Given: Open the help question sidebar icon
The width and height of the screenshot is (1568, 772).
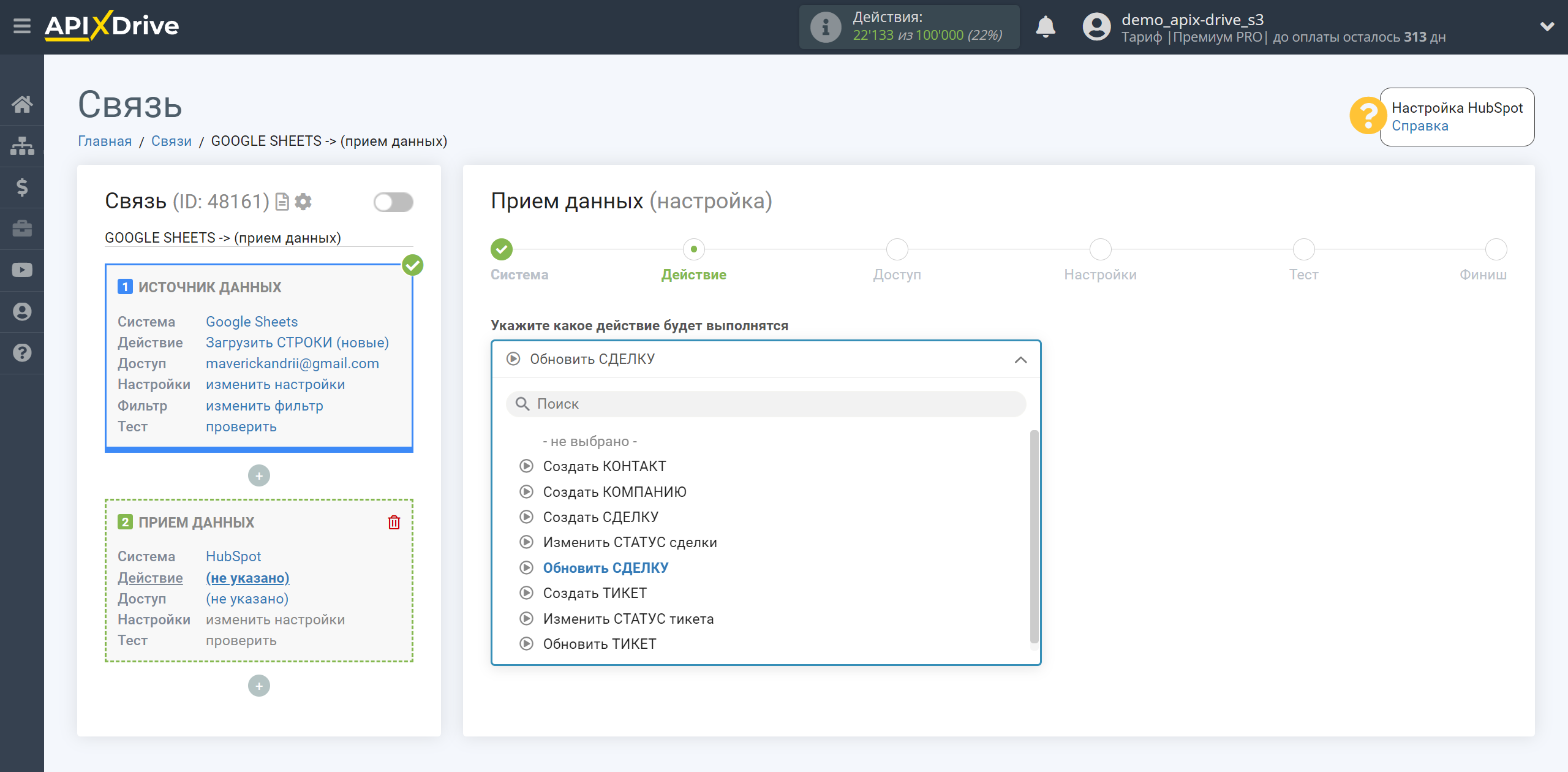Looking at the screenshot, I should click(22, 353).
